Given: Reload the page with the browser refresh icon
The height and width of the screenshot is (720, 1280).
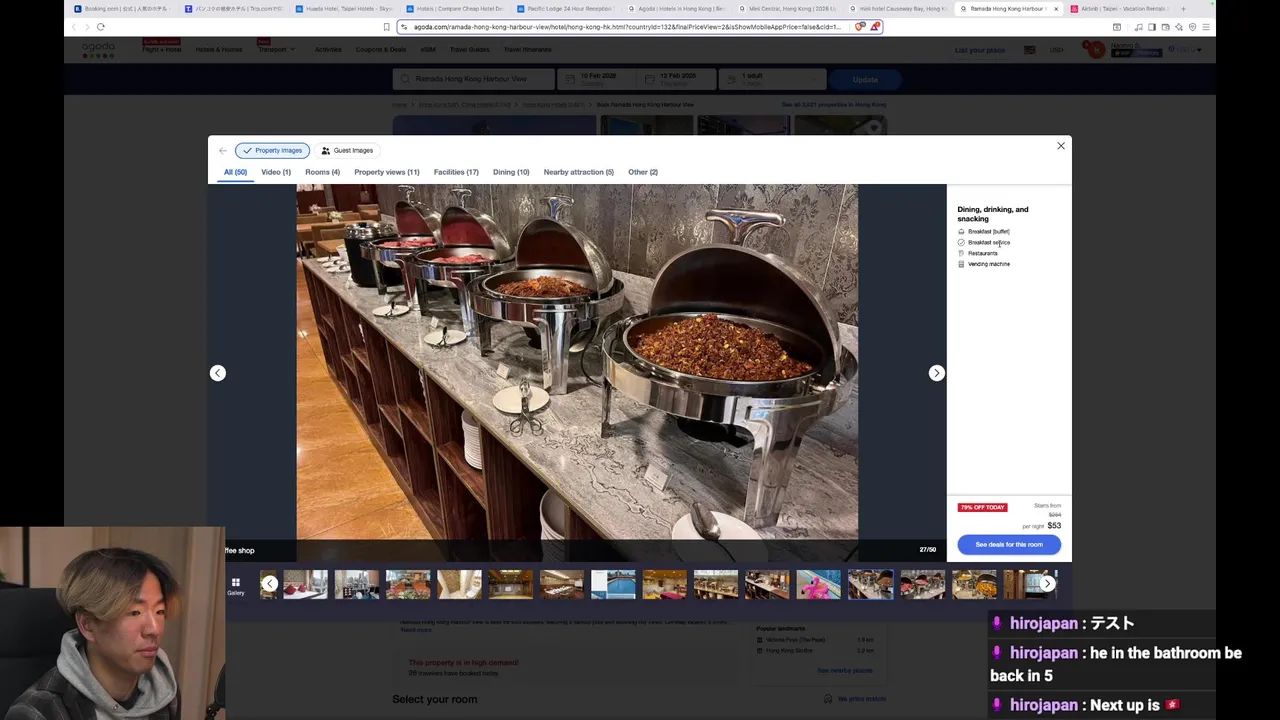Looking at the screenshot, I should [101, 27].
